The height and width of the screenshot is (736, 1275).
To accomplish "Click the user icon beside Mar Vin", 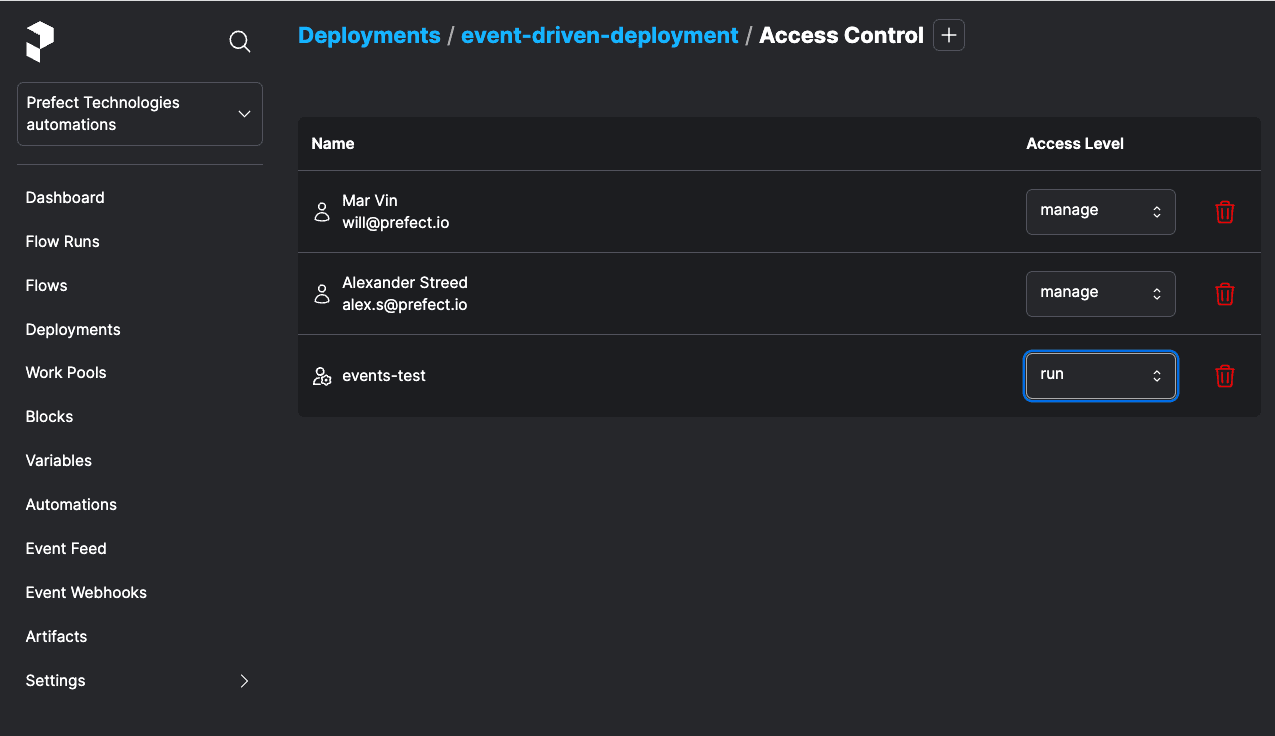I will pyautogui.click(x=322, y=212).
